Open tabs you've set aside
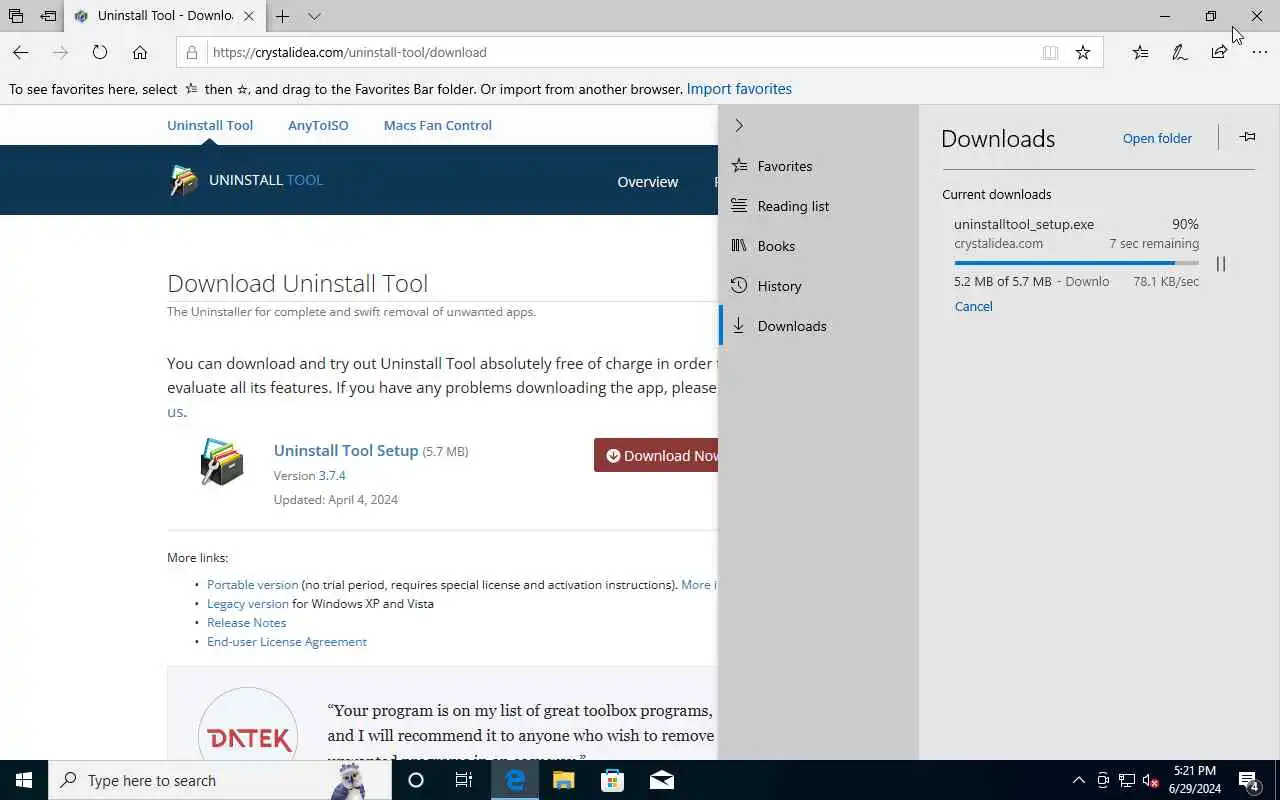 tap(16, 16)
